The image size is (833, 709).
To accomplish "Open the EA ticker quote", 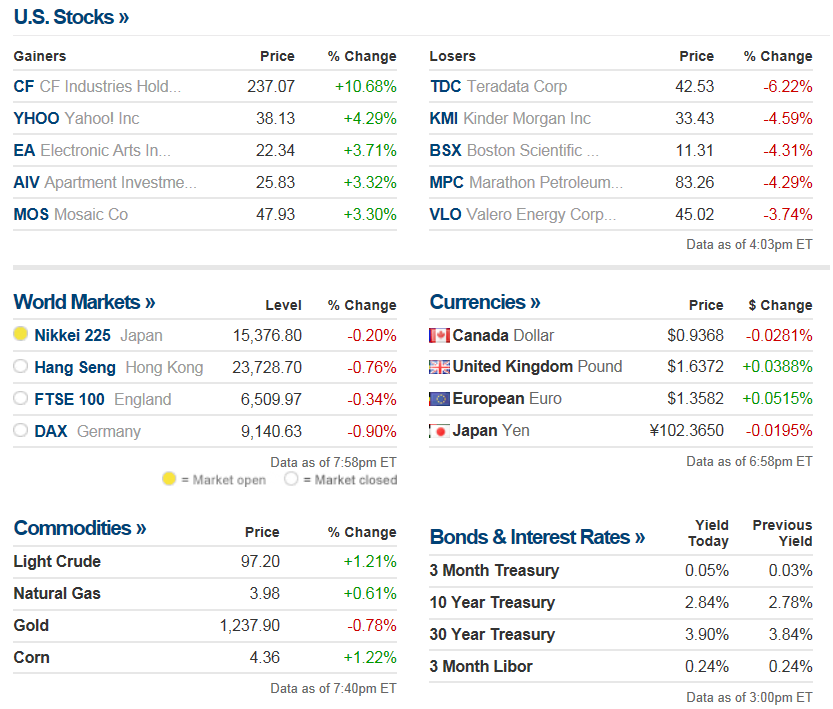I will [x=24, y=151].
